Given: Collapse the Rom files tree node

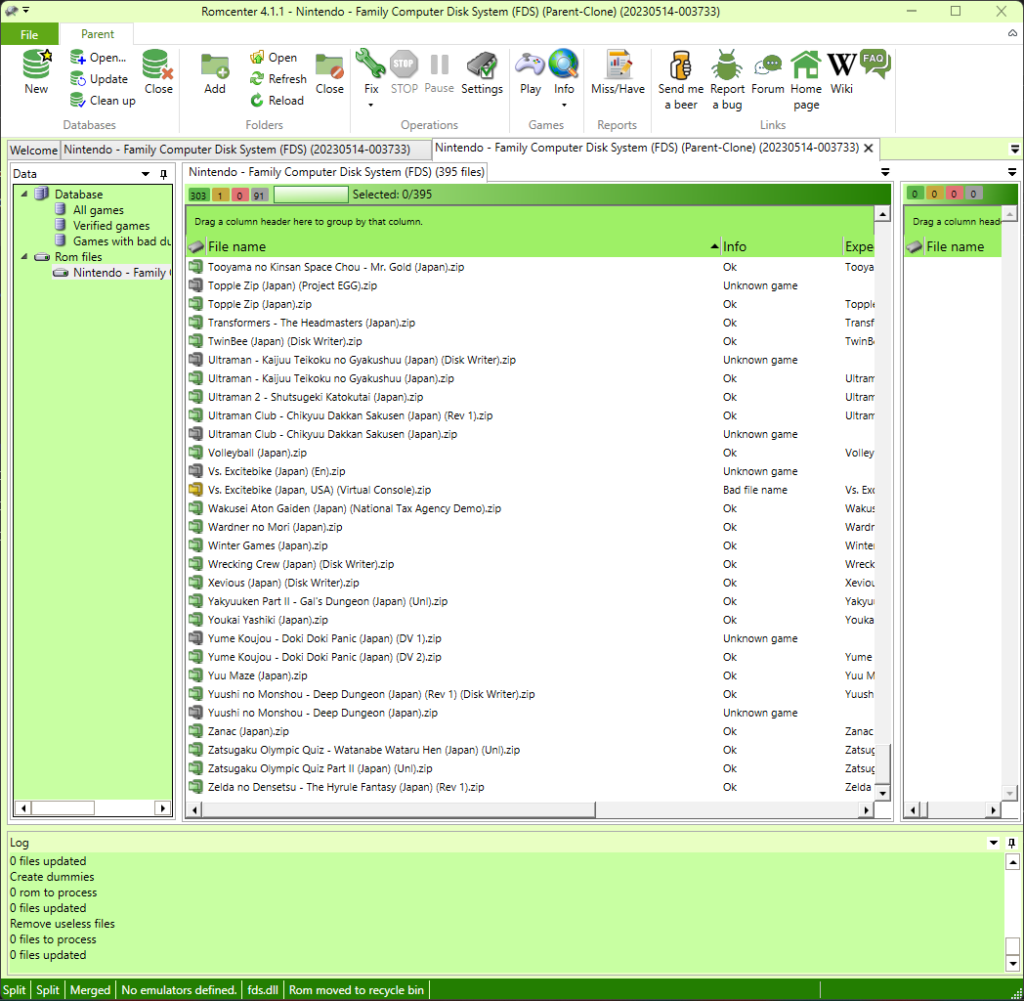Looking at the screenshot, I should (x=24, y=257).
